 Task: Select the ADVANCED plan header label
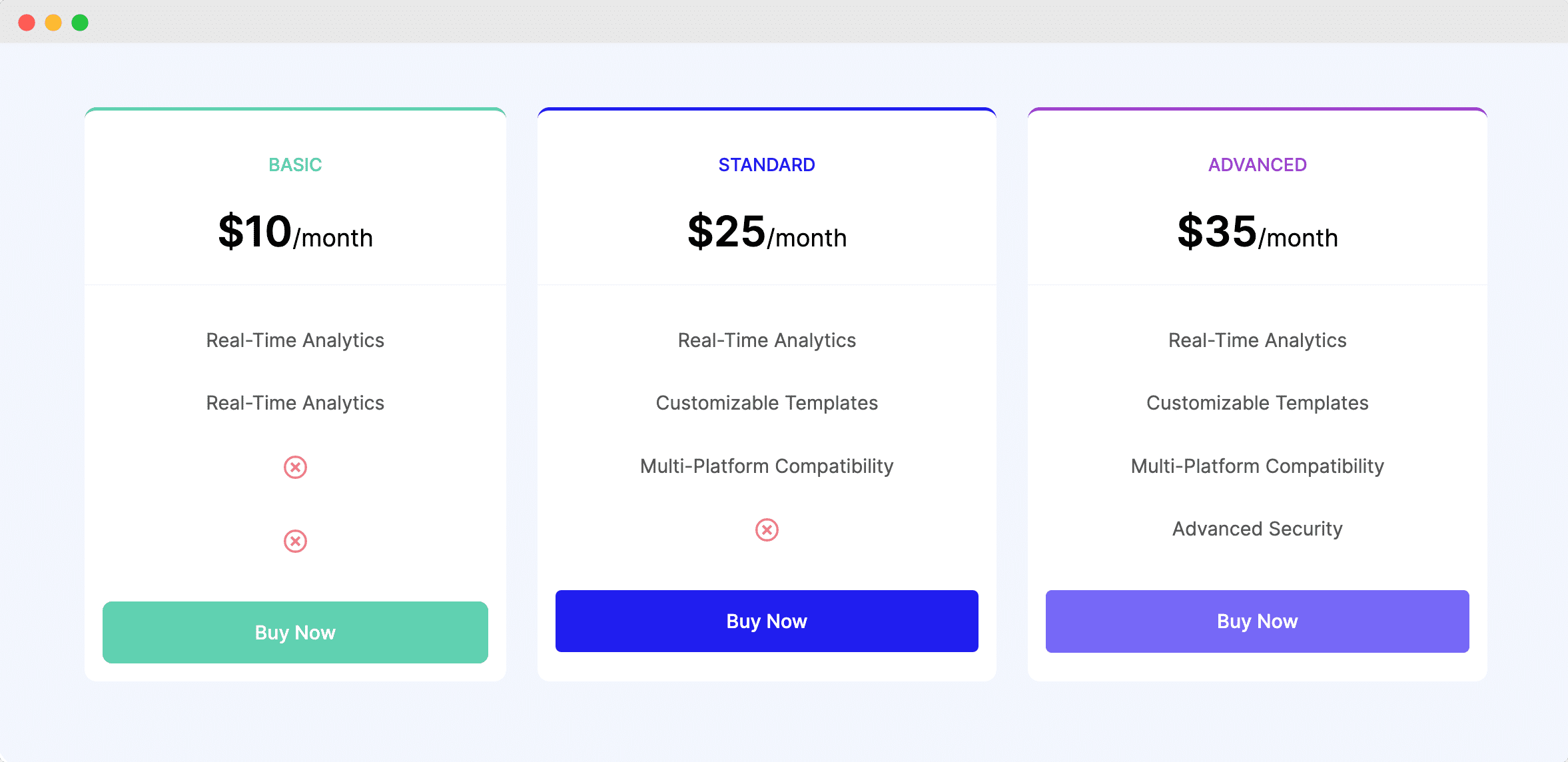click(x=1257, y=165)
